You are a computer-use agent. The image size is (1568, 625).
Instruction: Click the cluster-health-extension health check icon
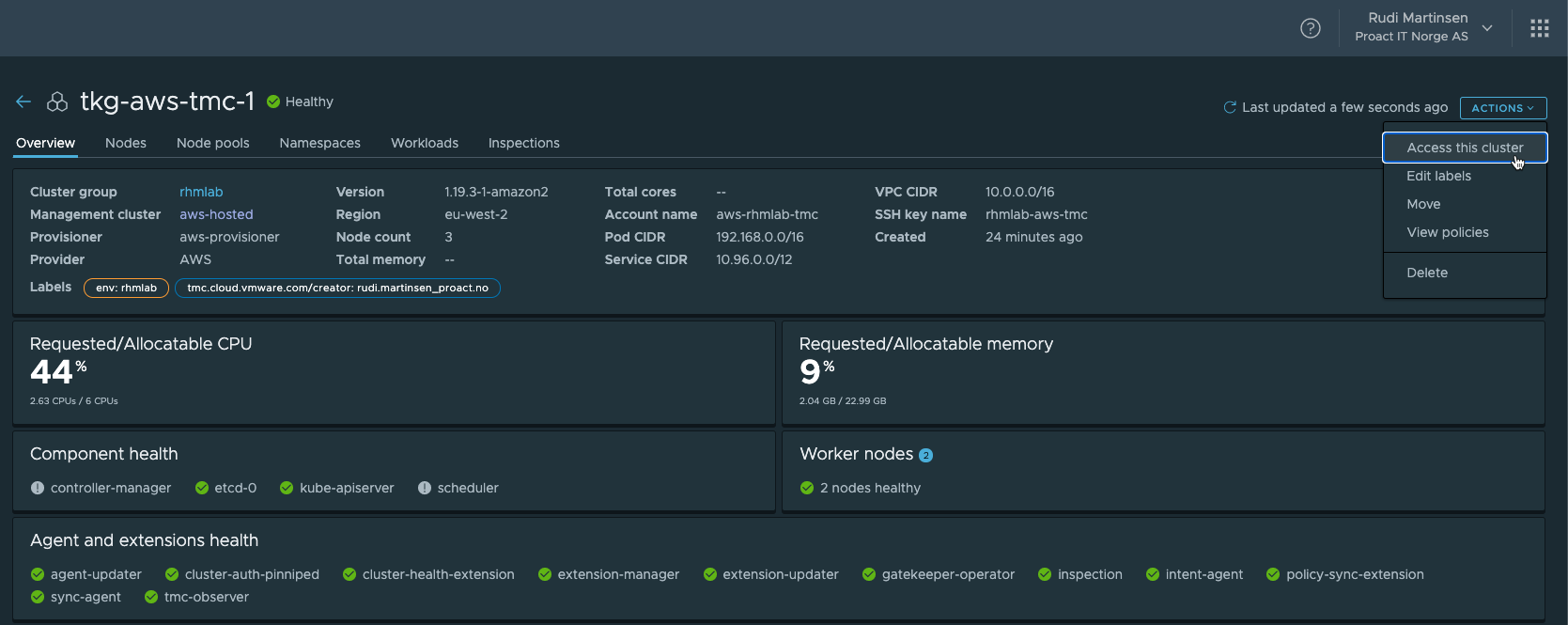tap(349, 574)
